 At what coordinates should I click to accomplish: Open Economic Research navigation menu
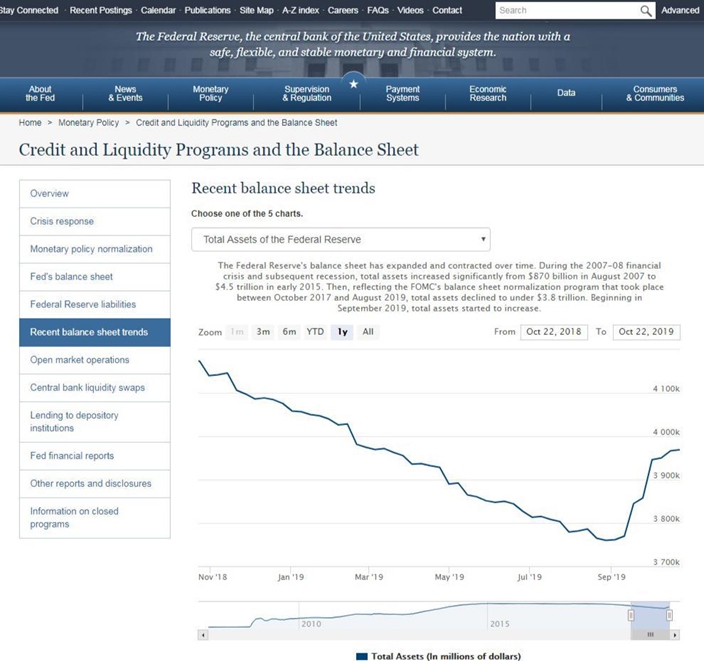pyautogui.click(x=488, y=93)
